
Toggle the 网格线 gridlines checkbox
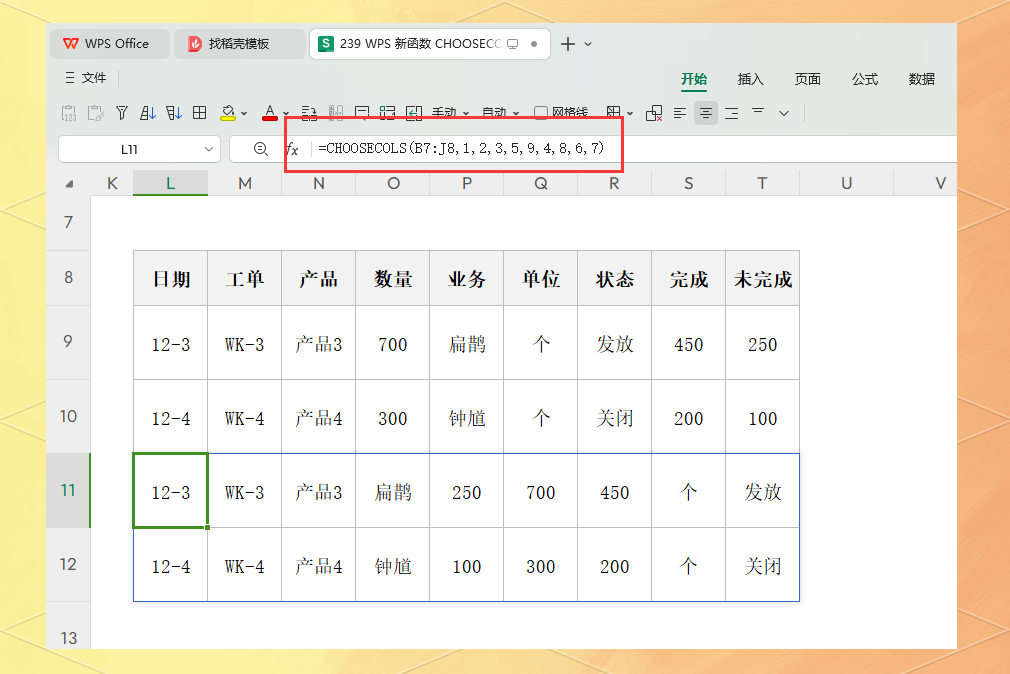pos(541,113)
